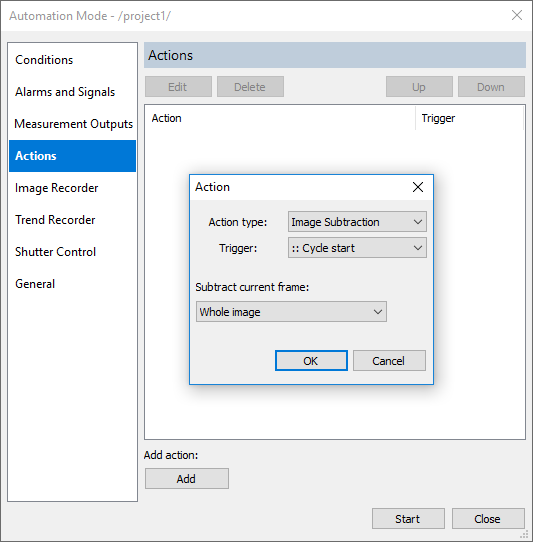Close the Automation Mode window

pos(517,15)
